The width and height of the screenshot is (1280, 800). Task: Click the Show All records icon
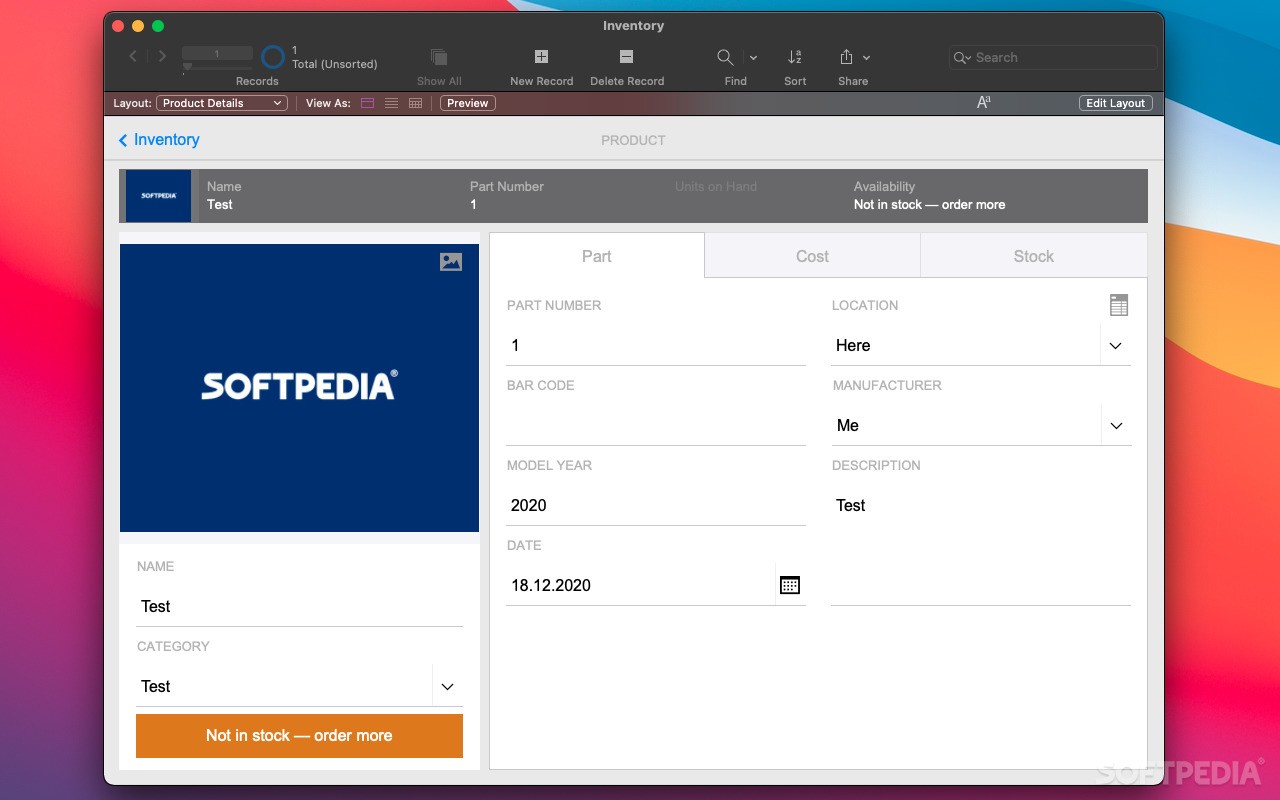[x=439, y=57]
